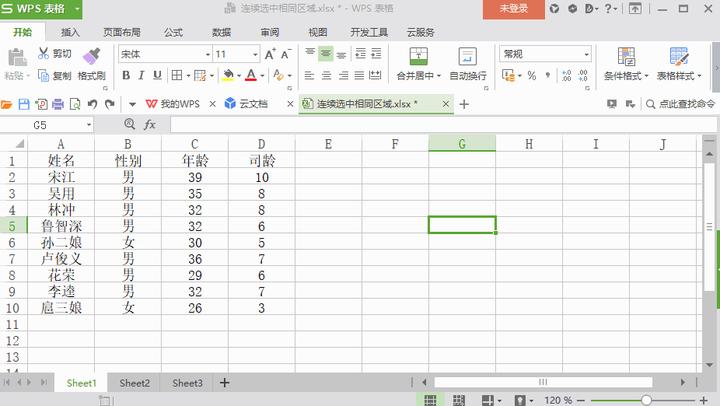This screenshot has height=406, width=720.
Task: Expand the Merge and Center dropdown arrow
Action: (439, 76)
